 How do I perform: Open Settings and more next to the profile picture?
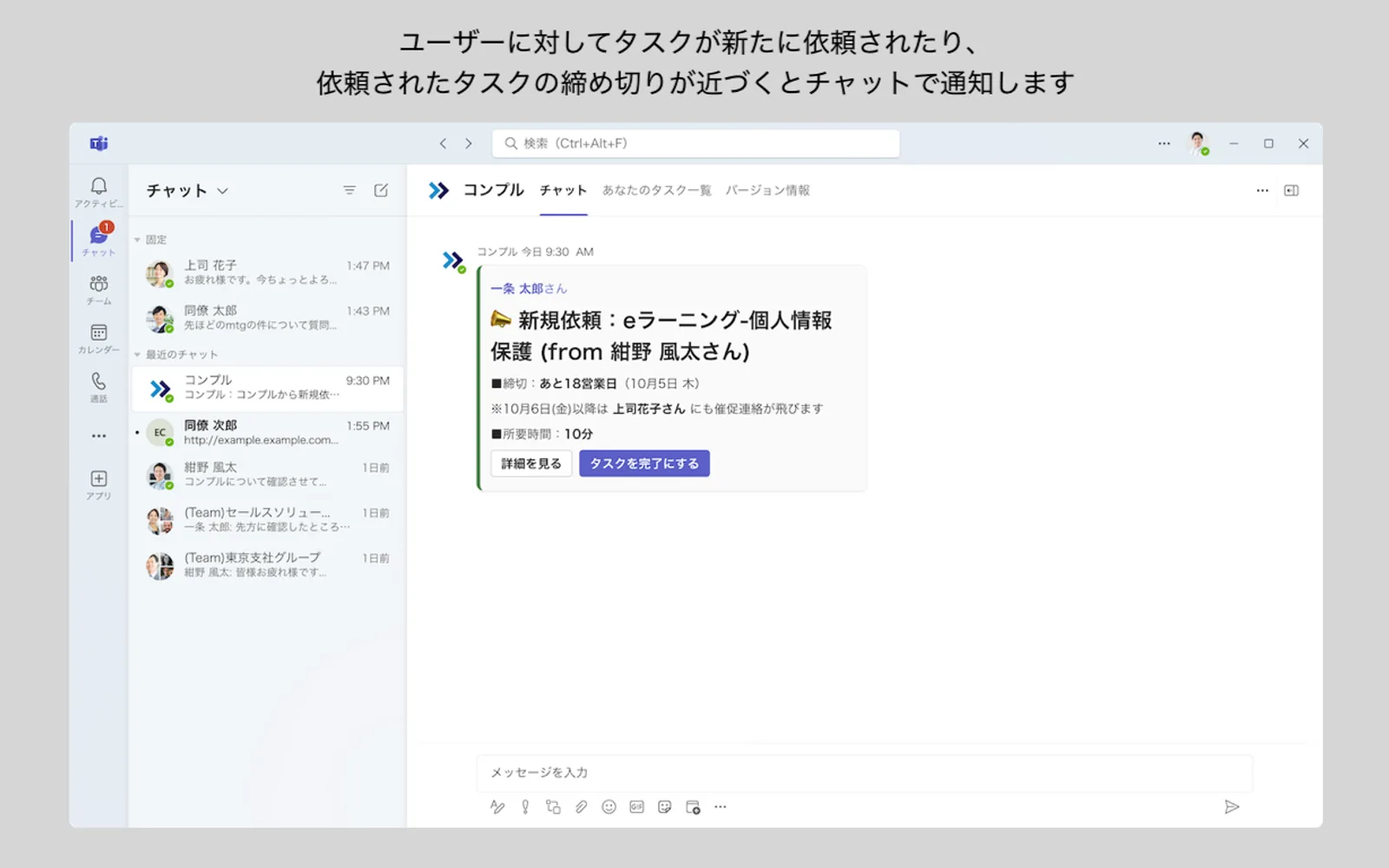click(x=1164, y=143)
